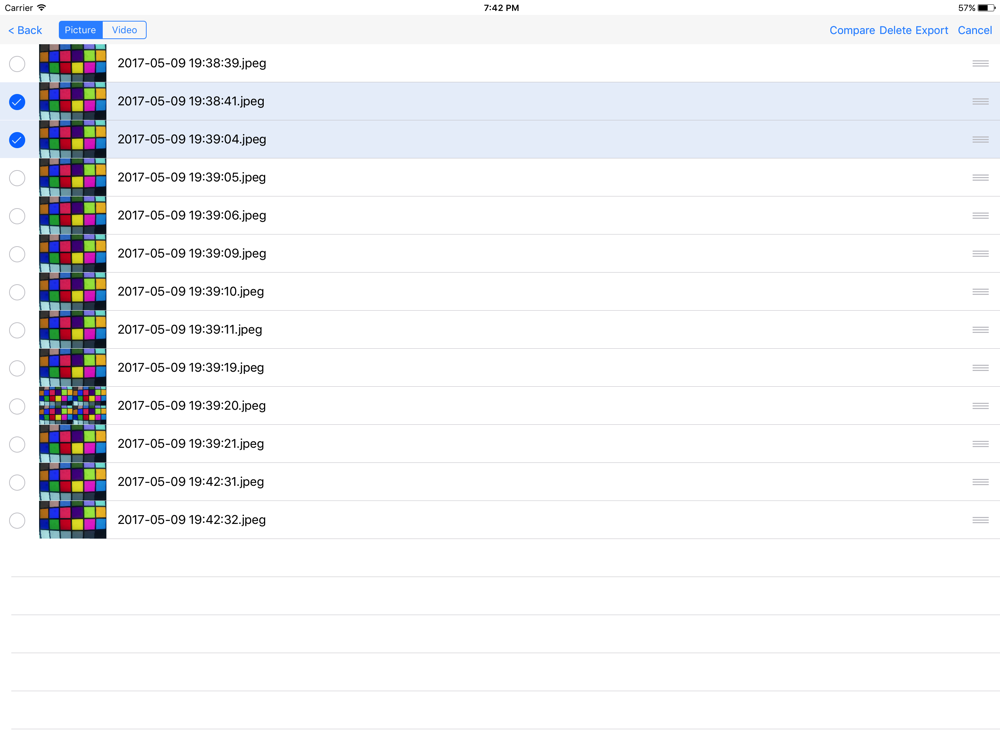Screen dimensions: 1000x750
Task: Uncheck the 19:39:04.jpeg selection circle
Action: [x=17, y=140]
